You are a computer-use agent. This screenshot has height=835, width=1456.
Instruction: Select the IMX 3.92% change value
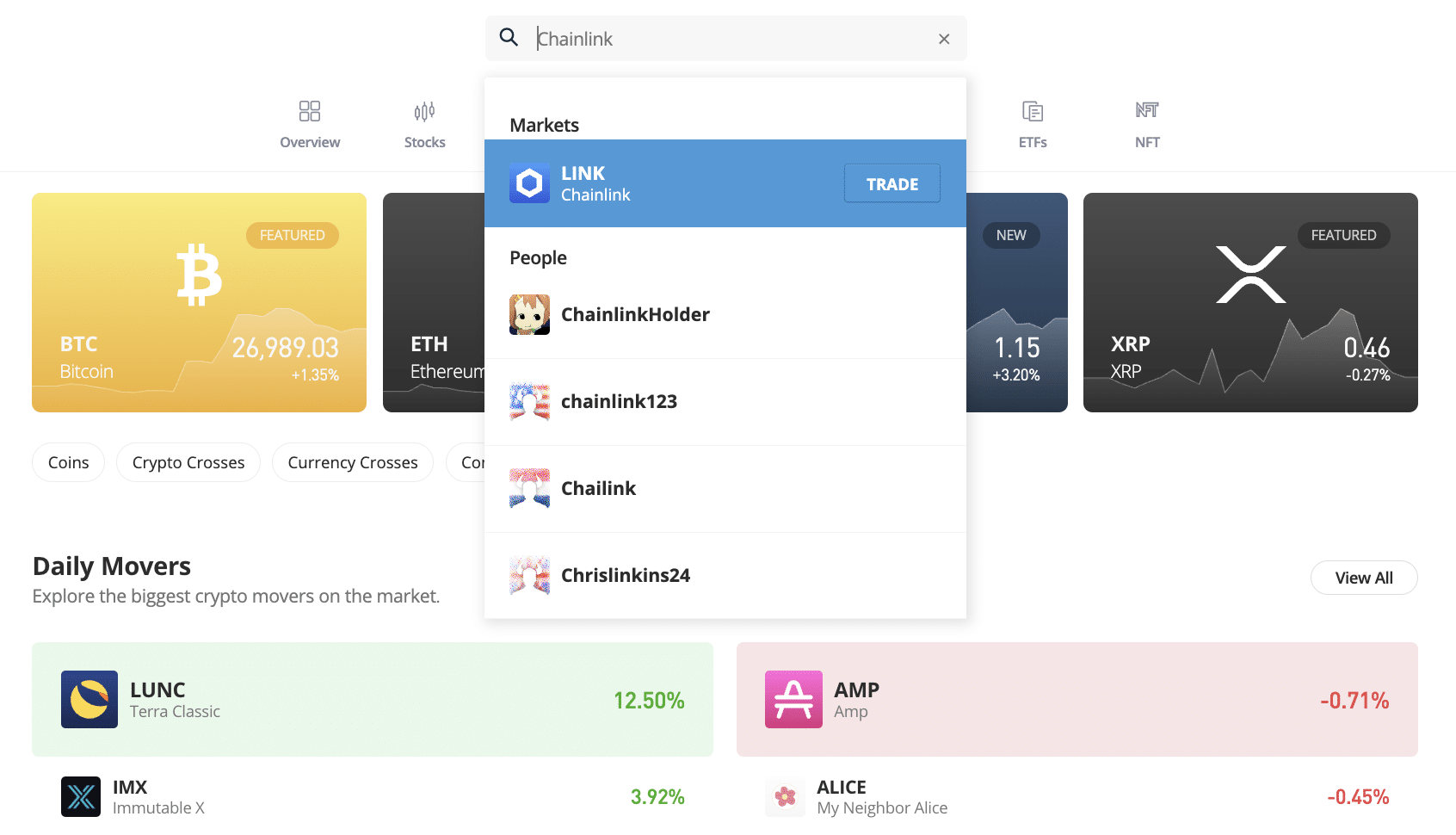[x=657, y=796]
